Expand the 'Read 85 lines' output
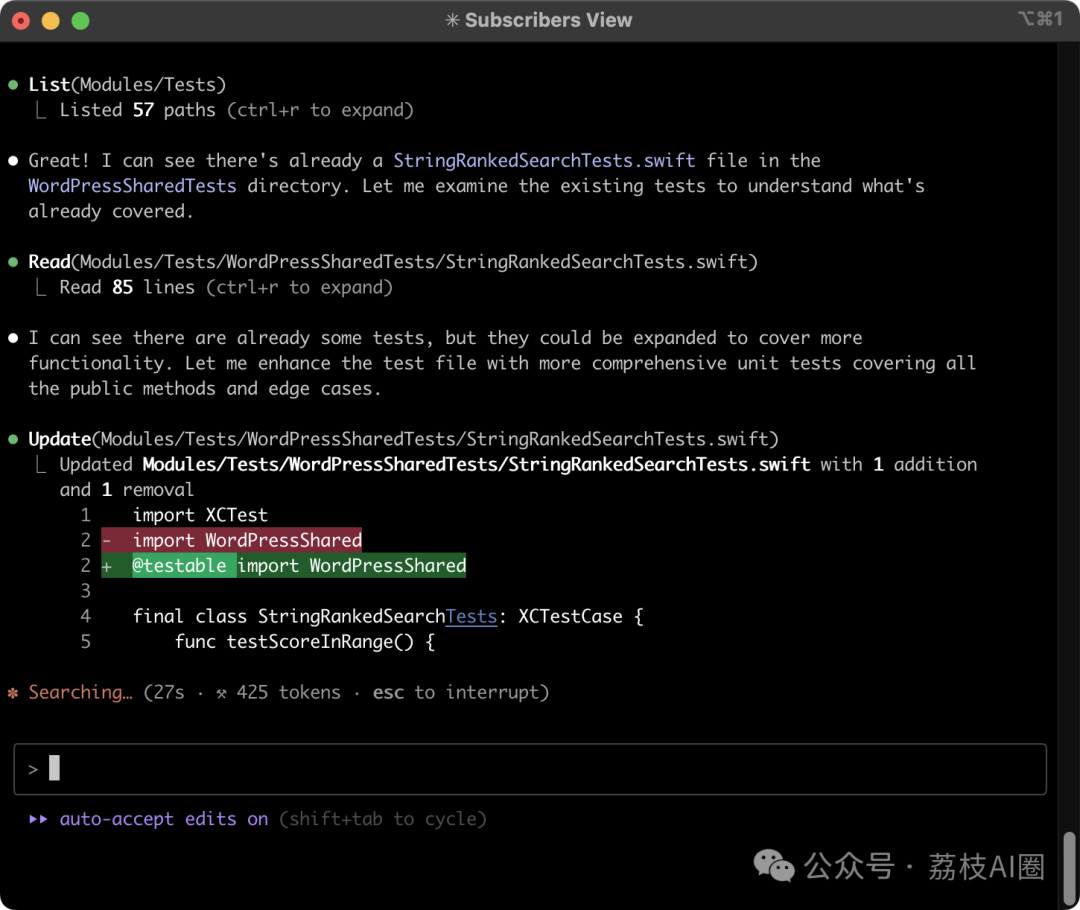 pyautogui.click(x=226, y=287)
